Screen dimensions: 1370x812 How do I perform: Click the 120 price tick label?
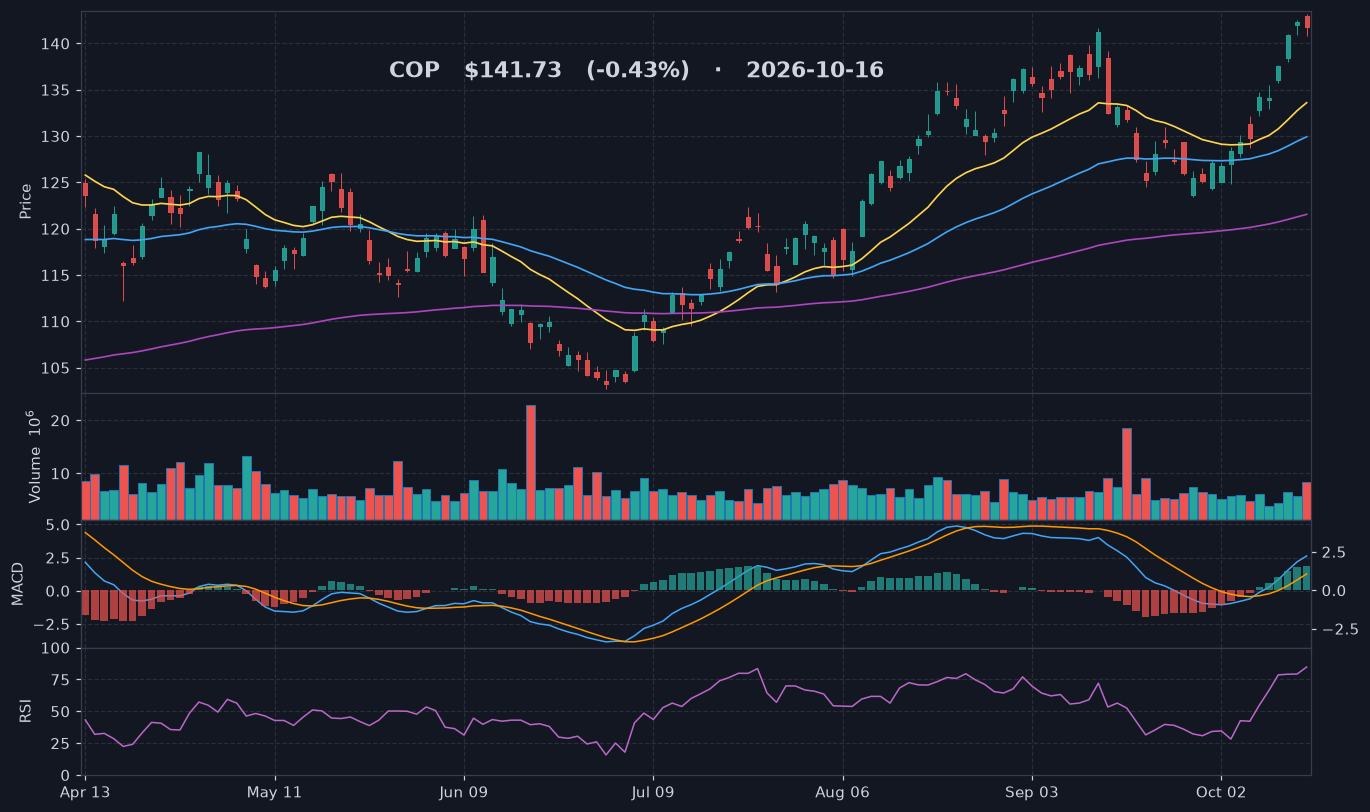(57, 229)
